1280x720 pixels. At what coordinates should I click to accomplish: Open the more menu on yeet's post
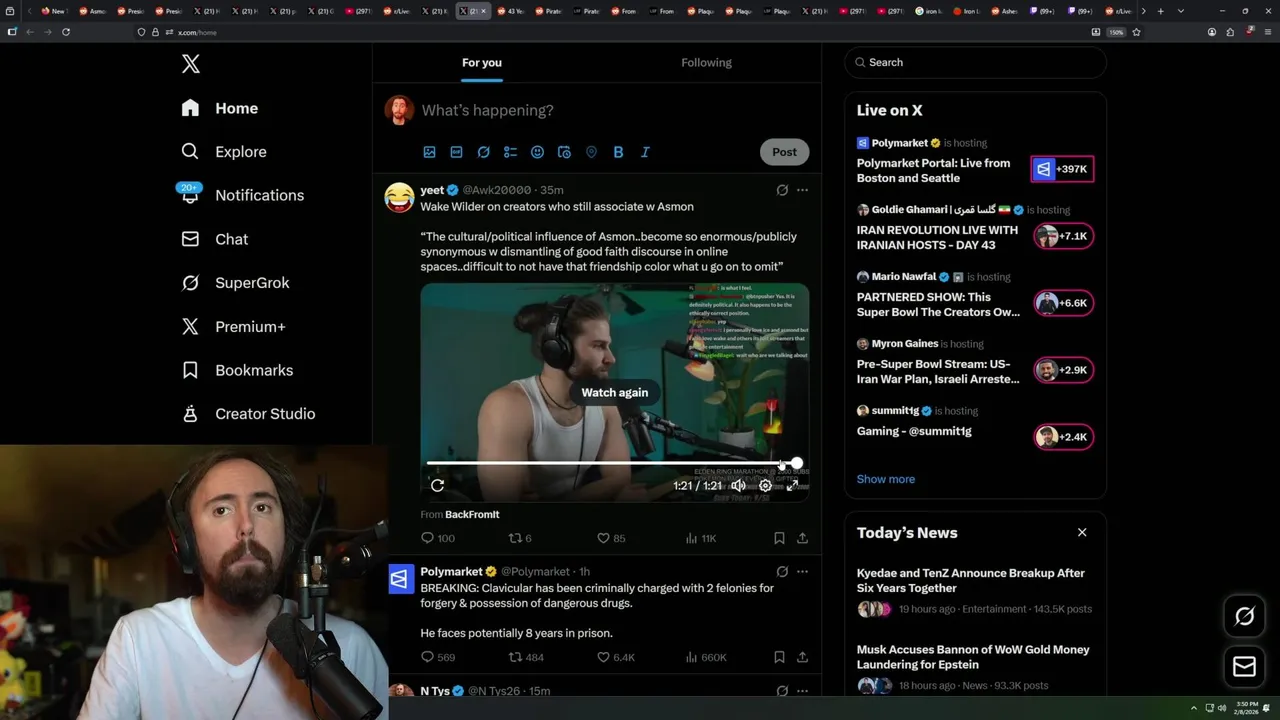802,190
